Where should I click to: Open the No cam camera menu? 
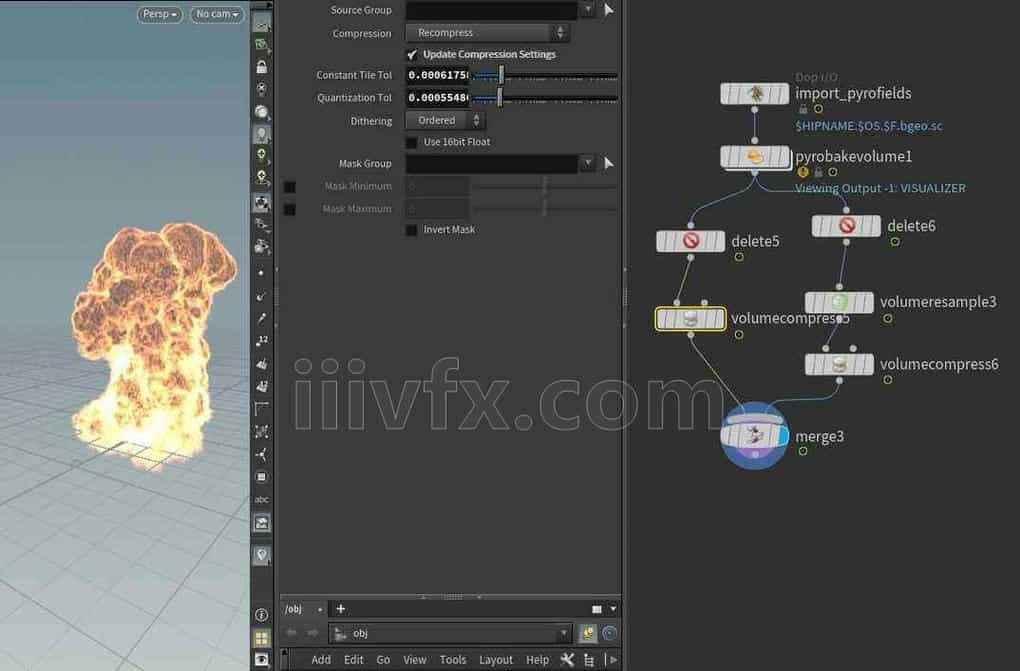(217, 14)
